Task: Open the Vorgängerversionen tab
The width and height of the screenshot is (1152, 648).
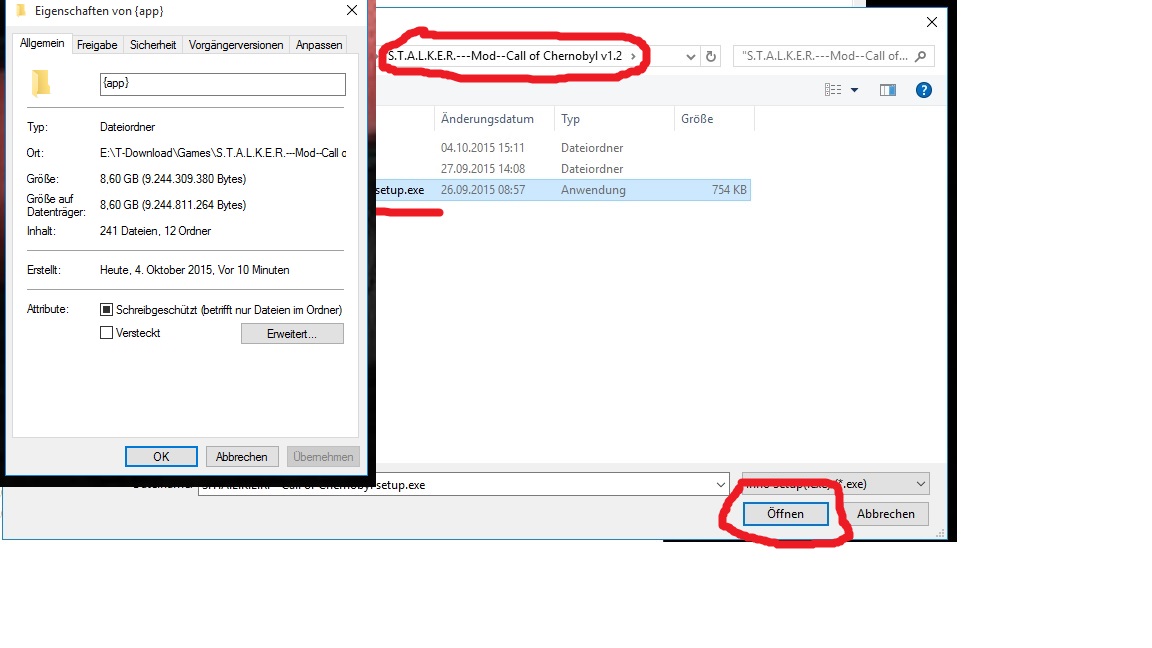Action: click(x=236, y=45)
